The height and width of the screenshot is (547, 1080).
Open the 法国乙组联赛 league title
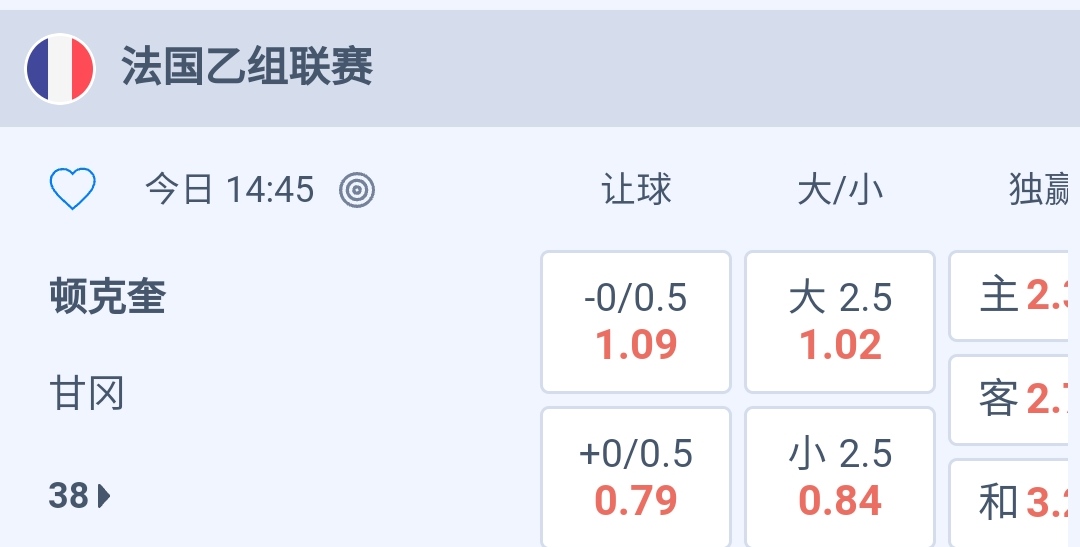tap(247, 68)
